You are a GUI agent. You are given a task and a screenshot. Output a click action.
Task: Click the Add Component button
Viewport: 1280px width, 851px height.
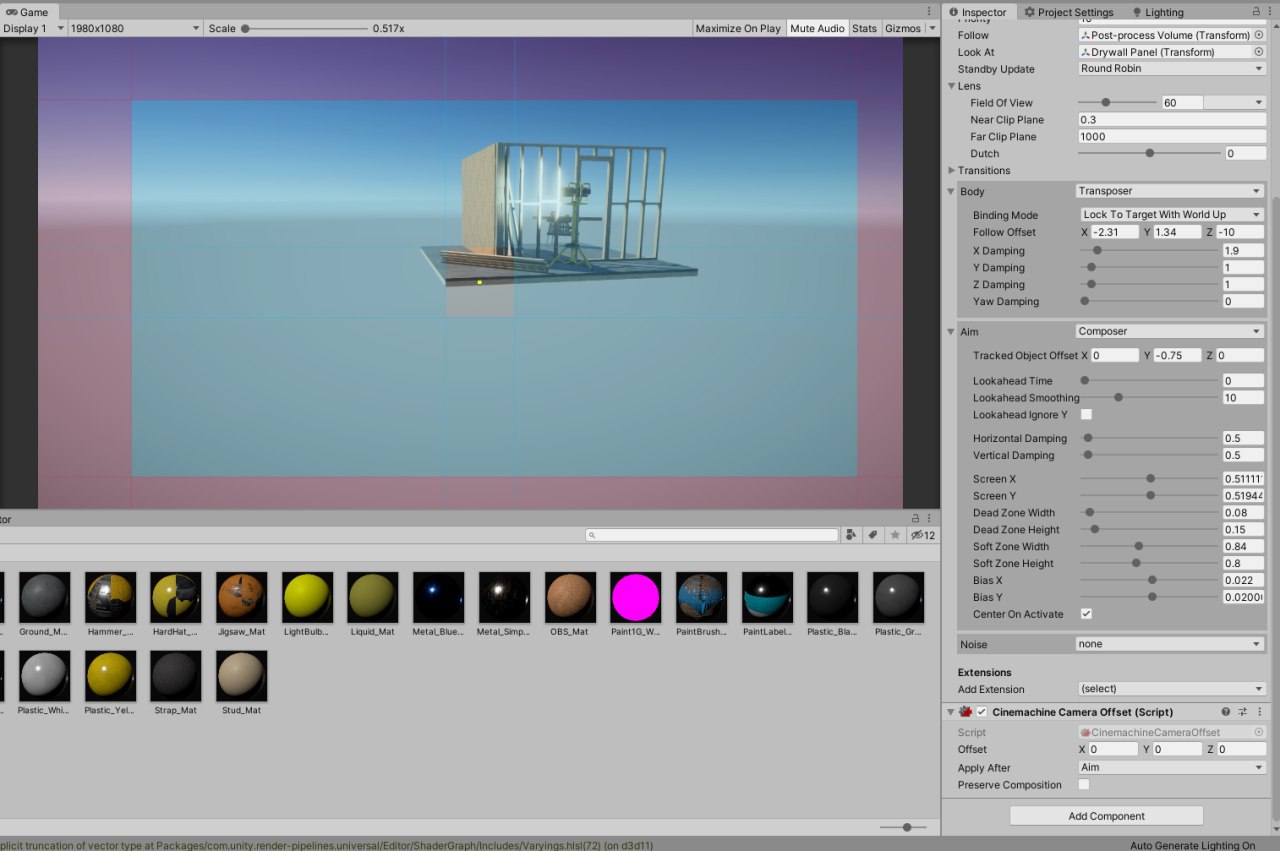click(x=1106, y=816)
